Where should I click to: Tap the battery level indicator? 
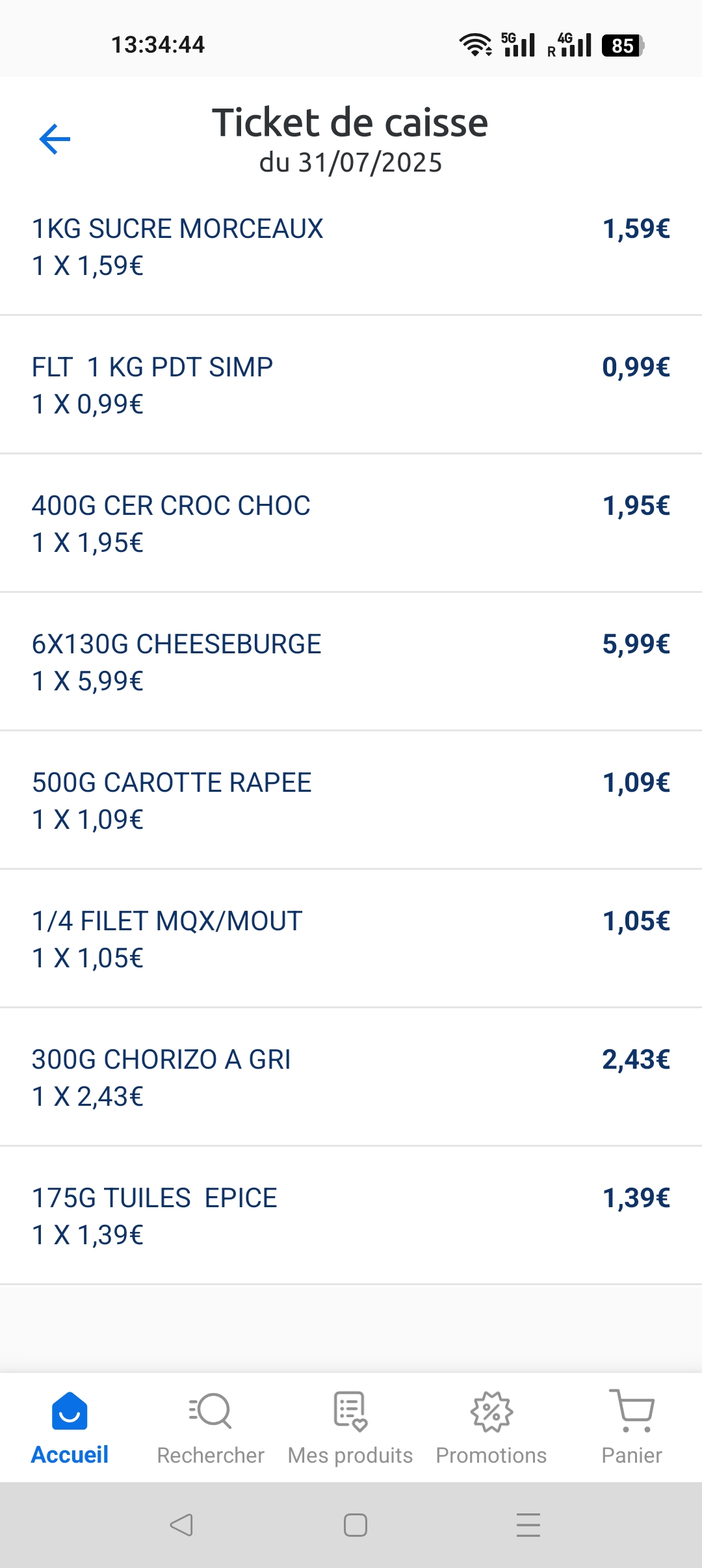622,46
